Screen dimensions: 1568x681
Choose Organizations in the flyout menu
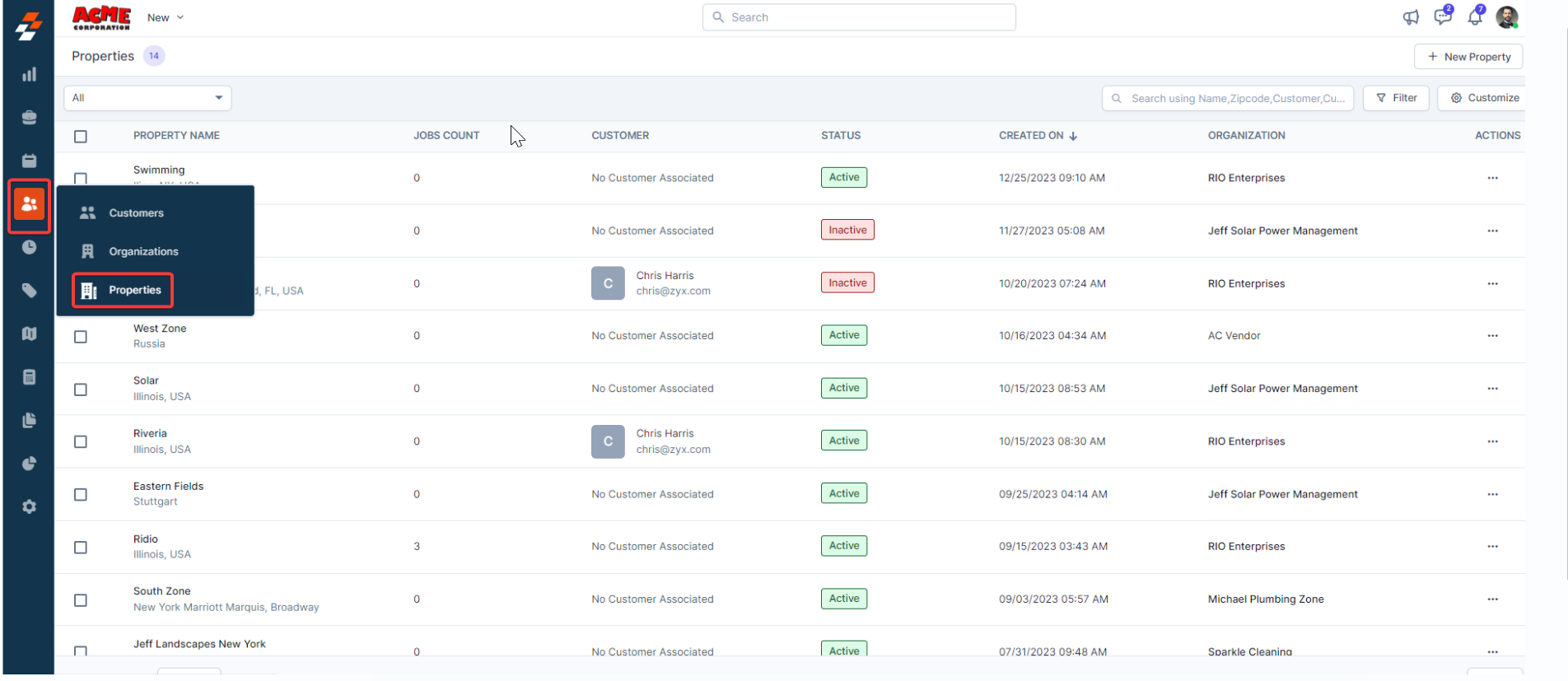[x=143, y=252]
